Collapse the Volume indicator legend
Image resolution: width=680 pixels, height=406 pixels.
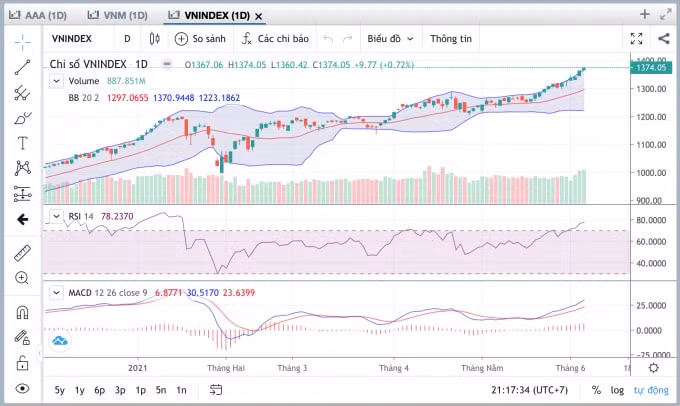(56, 81)
